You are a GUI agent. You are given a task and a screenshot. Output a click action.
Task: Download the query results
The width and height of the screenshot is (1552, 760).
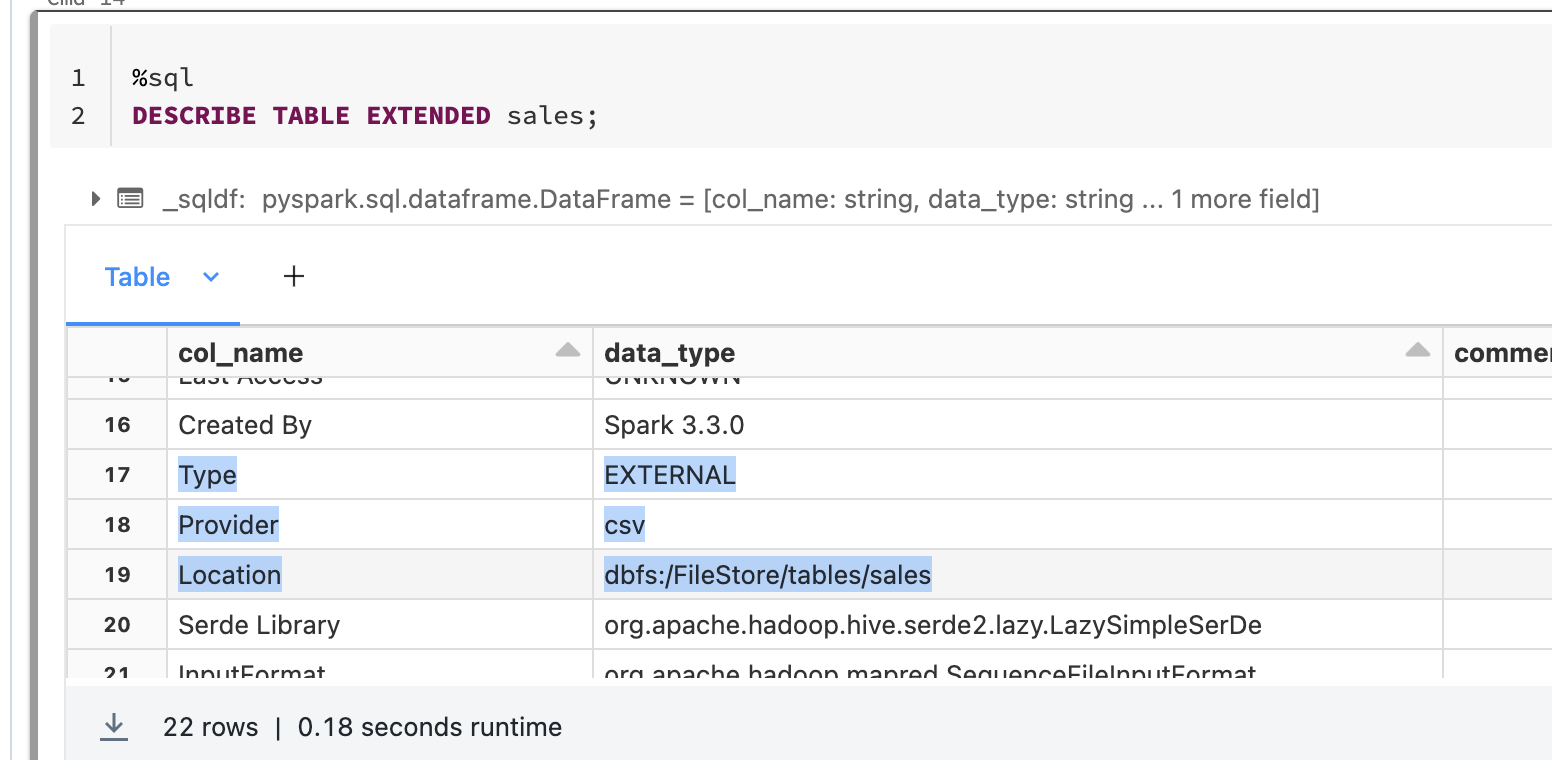115,727
